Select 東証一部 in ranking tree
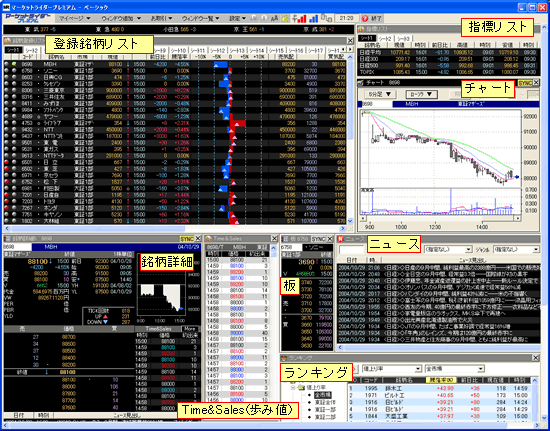Viewport: 550px width, 431px height. (324, 410)
